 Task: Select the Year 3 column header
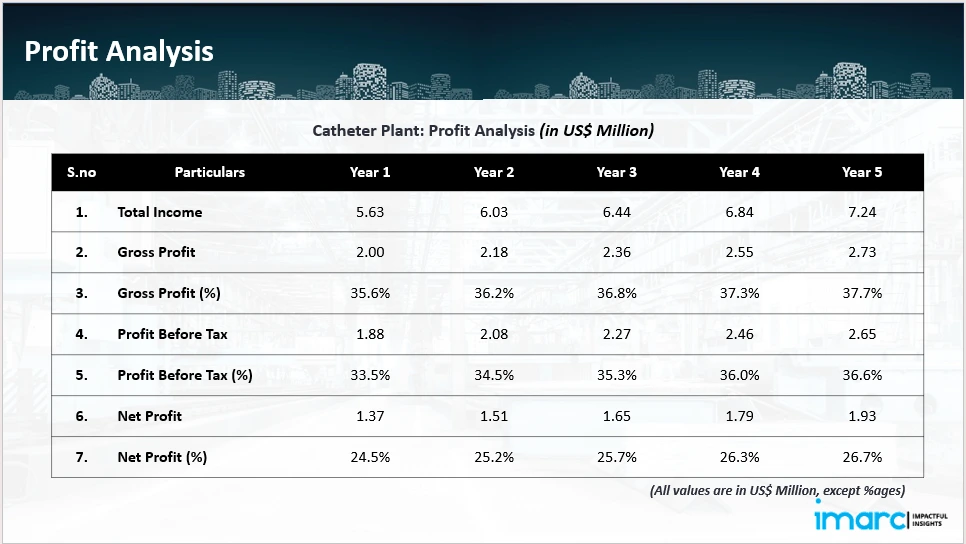(617, 172)
